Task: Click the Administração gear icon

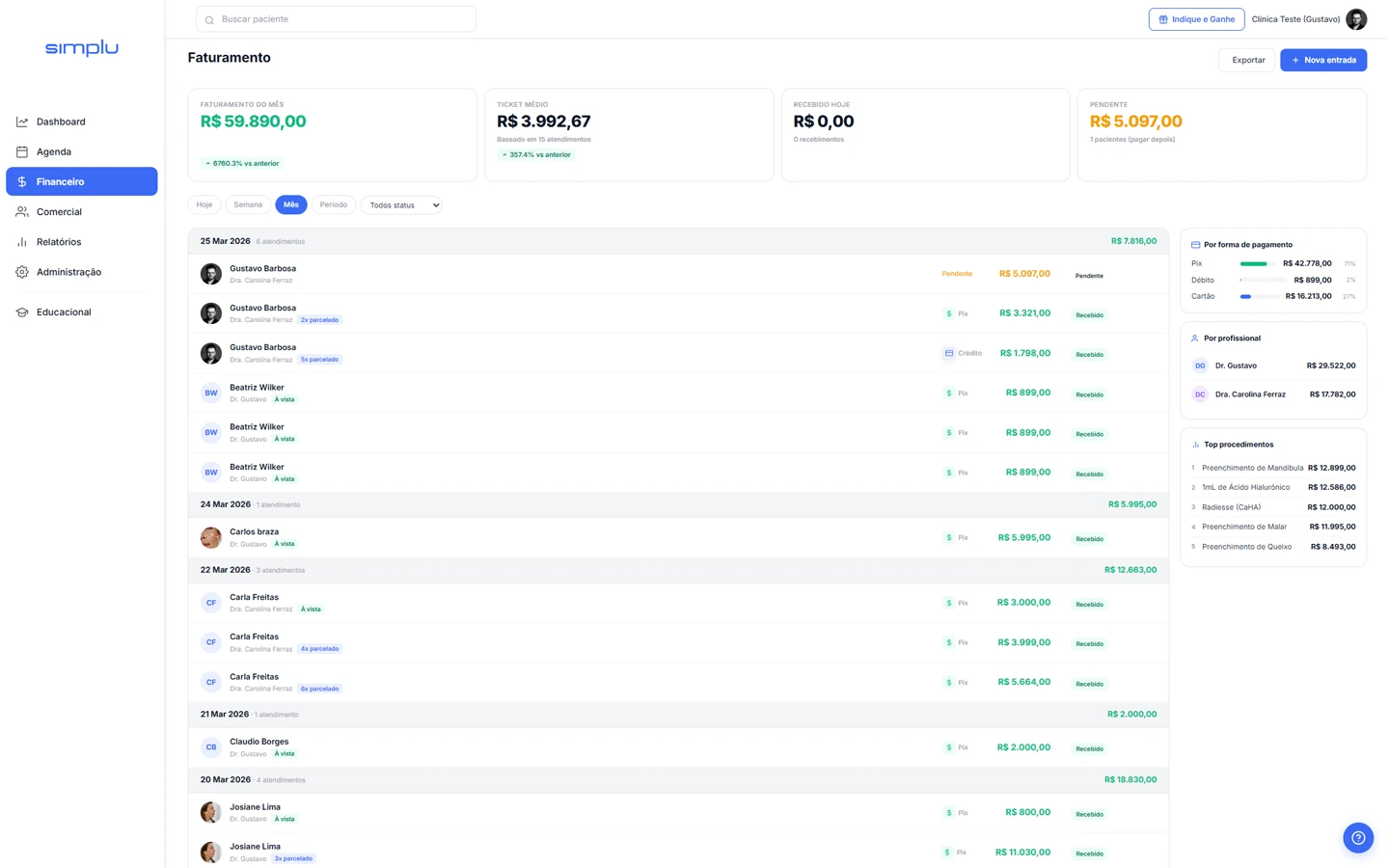Action: point(22,272)
